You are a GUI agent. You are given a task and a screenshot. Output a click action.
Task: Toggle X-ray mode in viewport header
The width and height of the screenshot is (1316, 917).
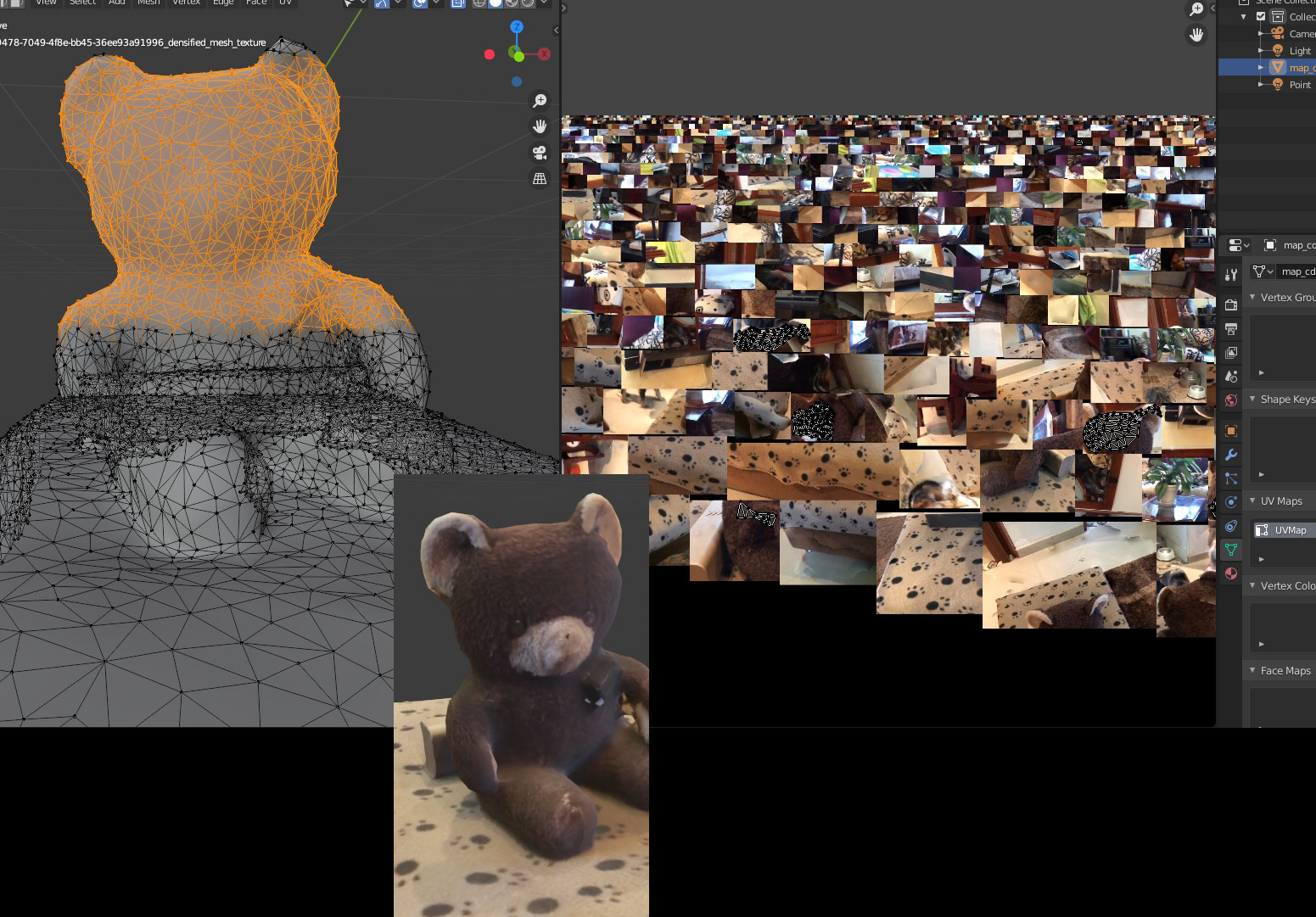[458, 3]
